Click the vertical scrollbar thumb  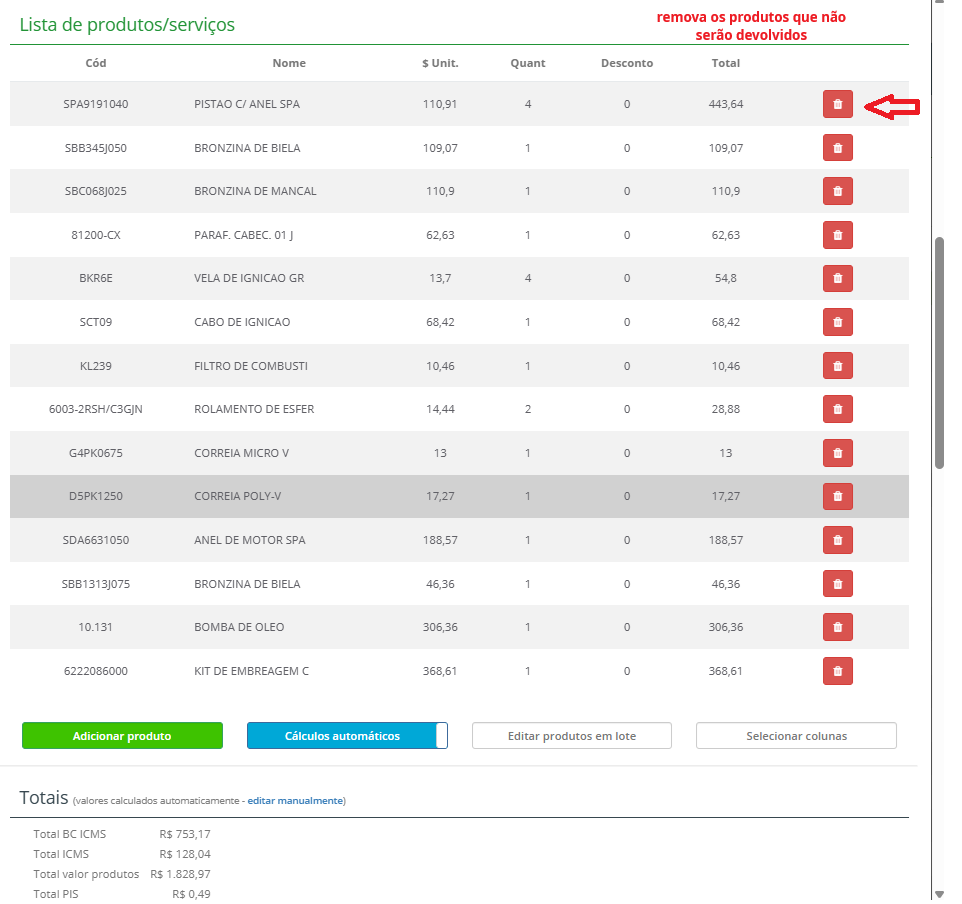pyautogui.click(x=939, y=353)
